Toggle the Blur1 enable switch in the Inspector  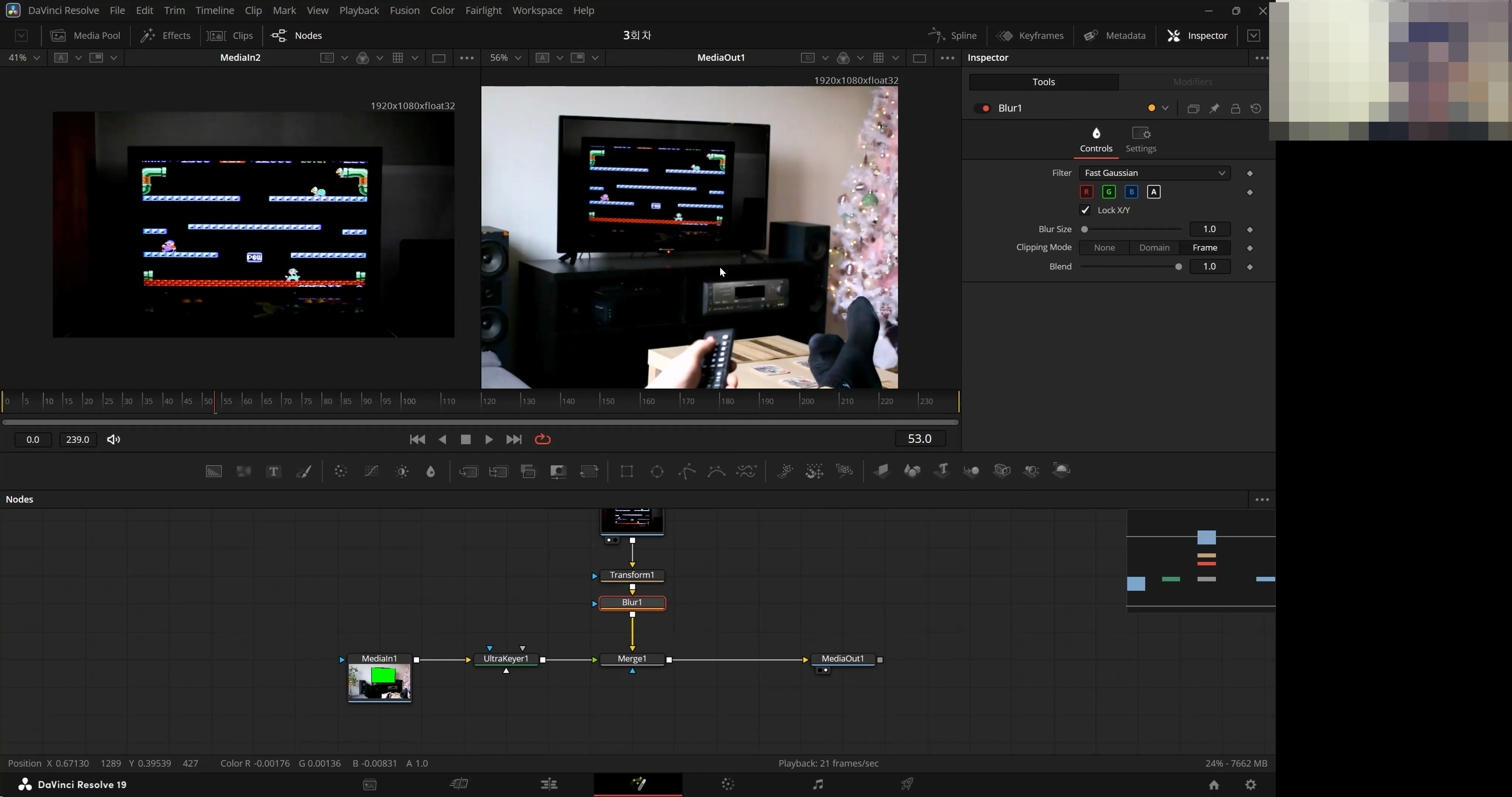(983, 108)
